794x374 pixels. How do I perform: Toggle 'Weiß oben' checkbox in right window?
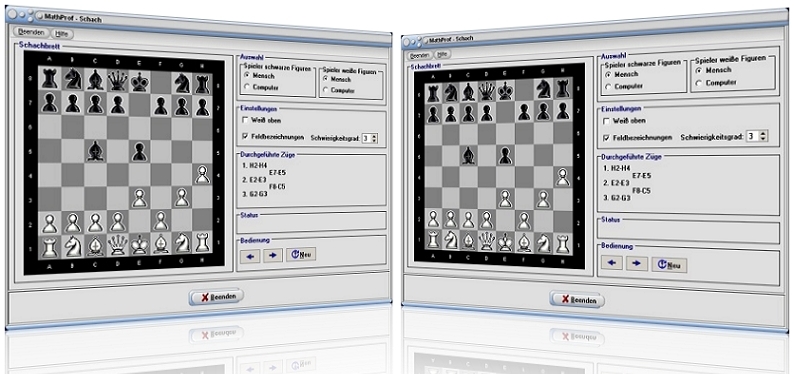point(607,121)
